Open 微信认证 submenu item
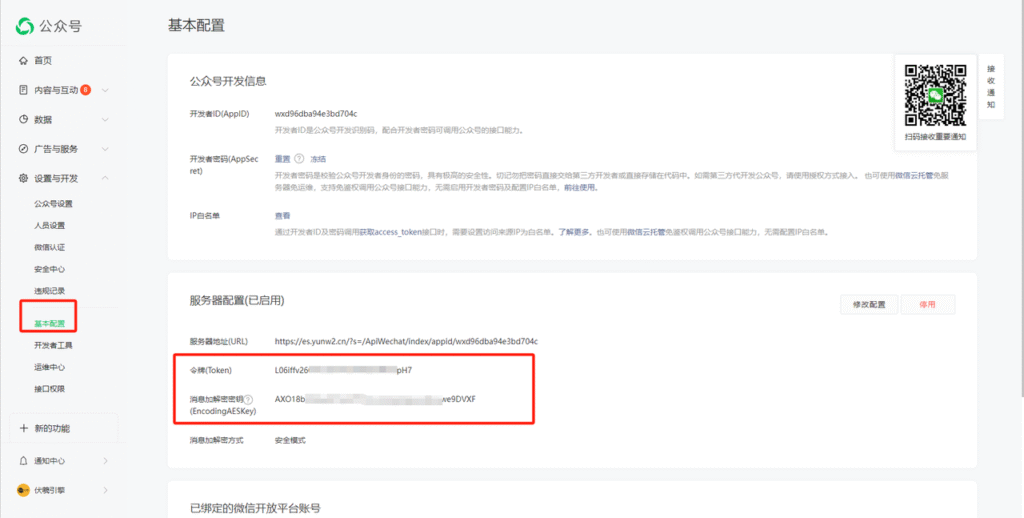Image resolution: width=1024 pixels, height=518 pixels. (x=50, y=248)
